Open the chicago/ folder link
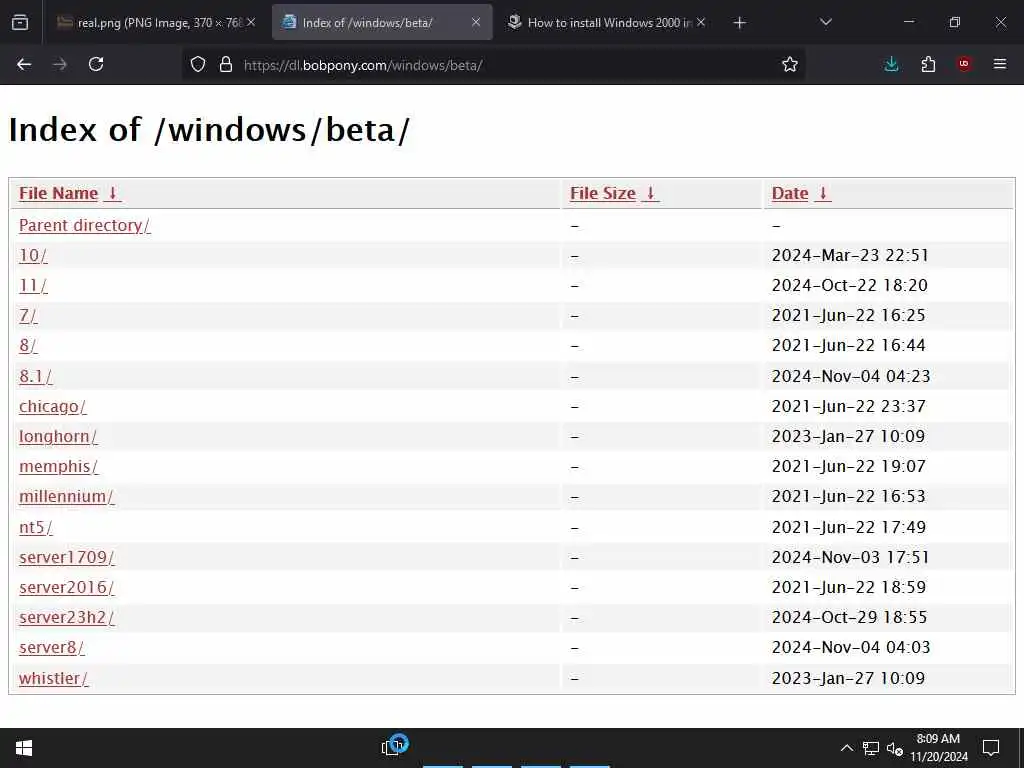Screen dimensions: 1024x768 pos(52,406)
